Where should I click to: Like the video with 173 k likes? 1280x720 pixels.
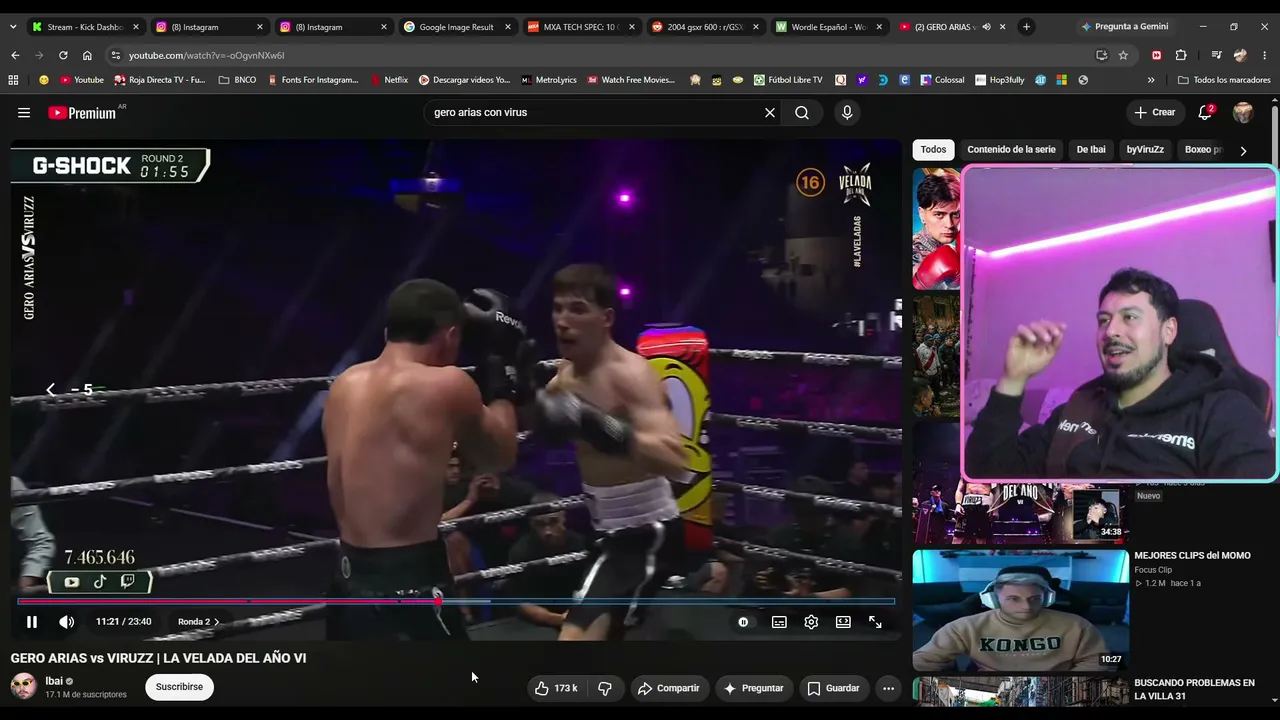(x=556, y=688)
